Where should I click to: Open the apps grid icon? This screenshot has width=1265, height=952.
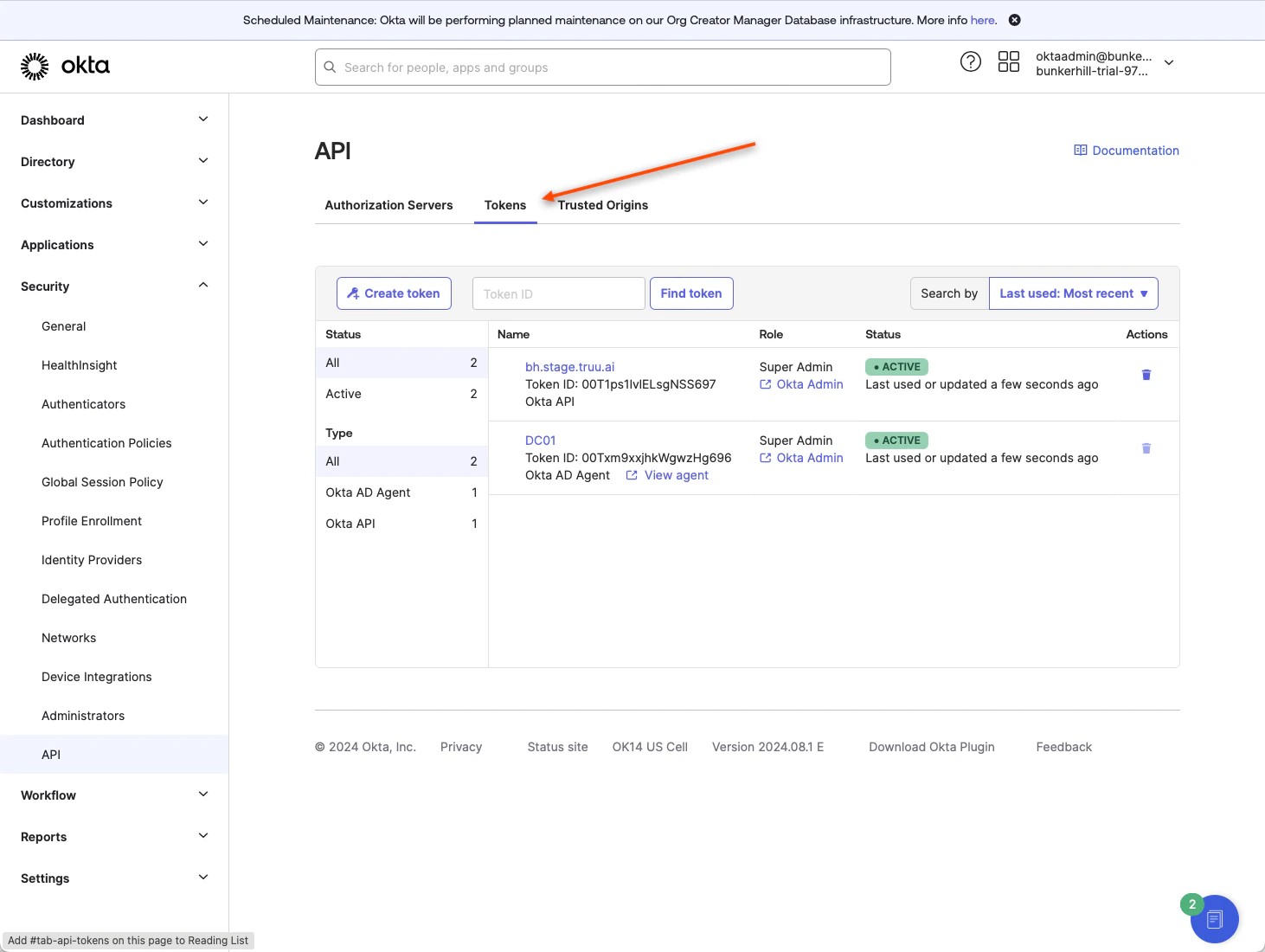[x=1009, y=61]
